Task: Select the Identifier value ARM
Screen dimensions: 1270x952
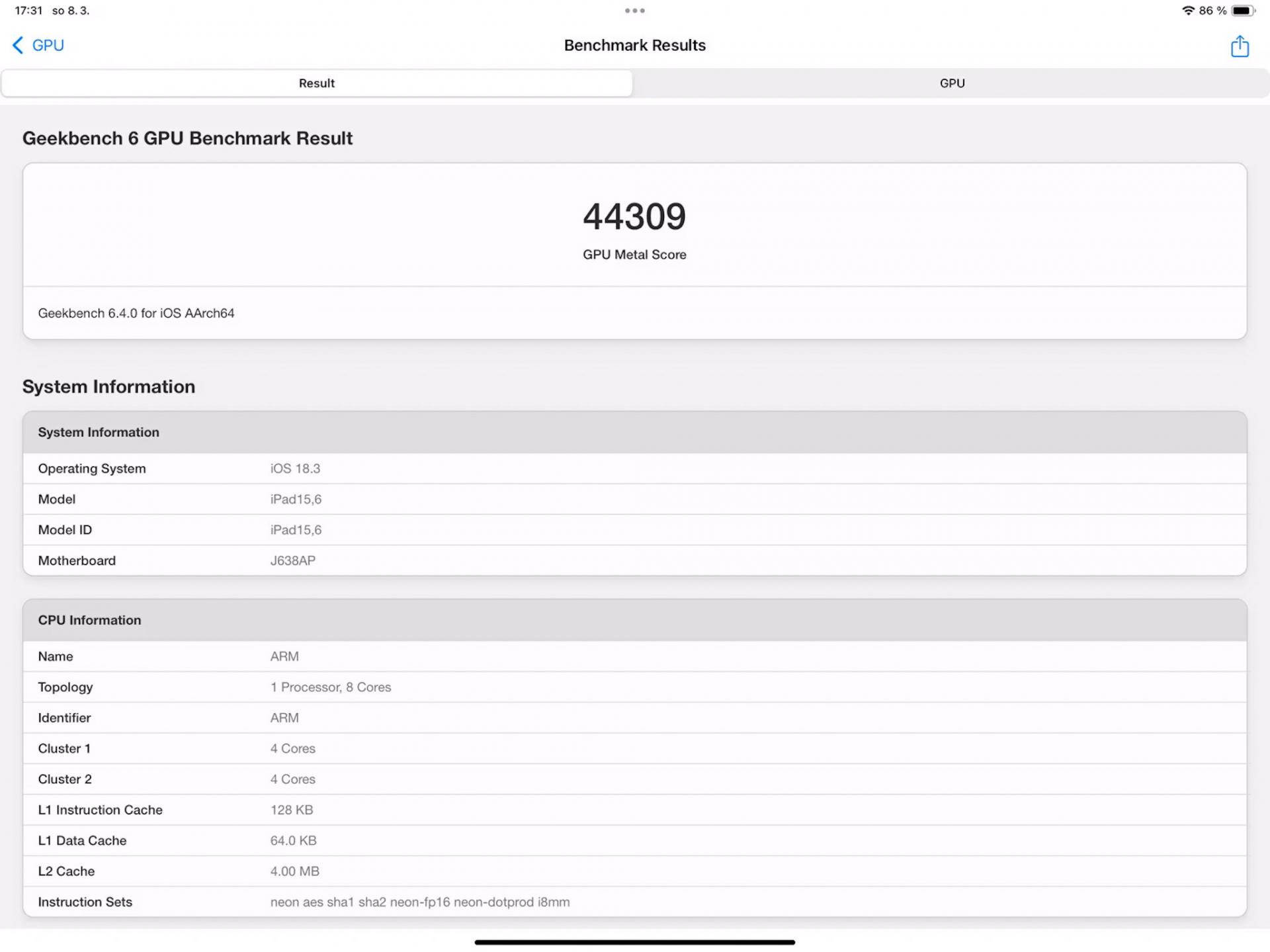Action: [284, 718]
